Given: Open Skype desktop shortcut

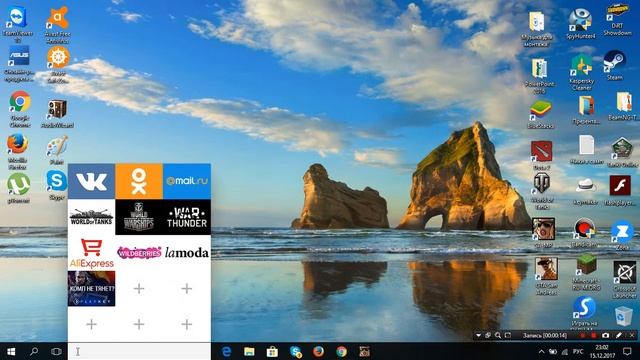Looking at the screenshot, I should (57, 185).
